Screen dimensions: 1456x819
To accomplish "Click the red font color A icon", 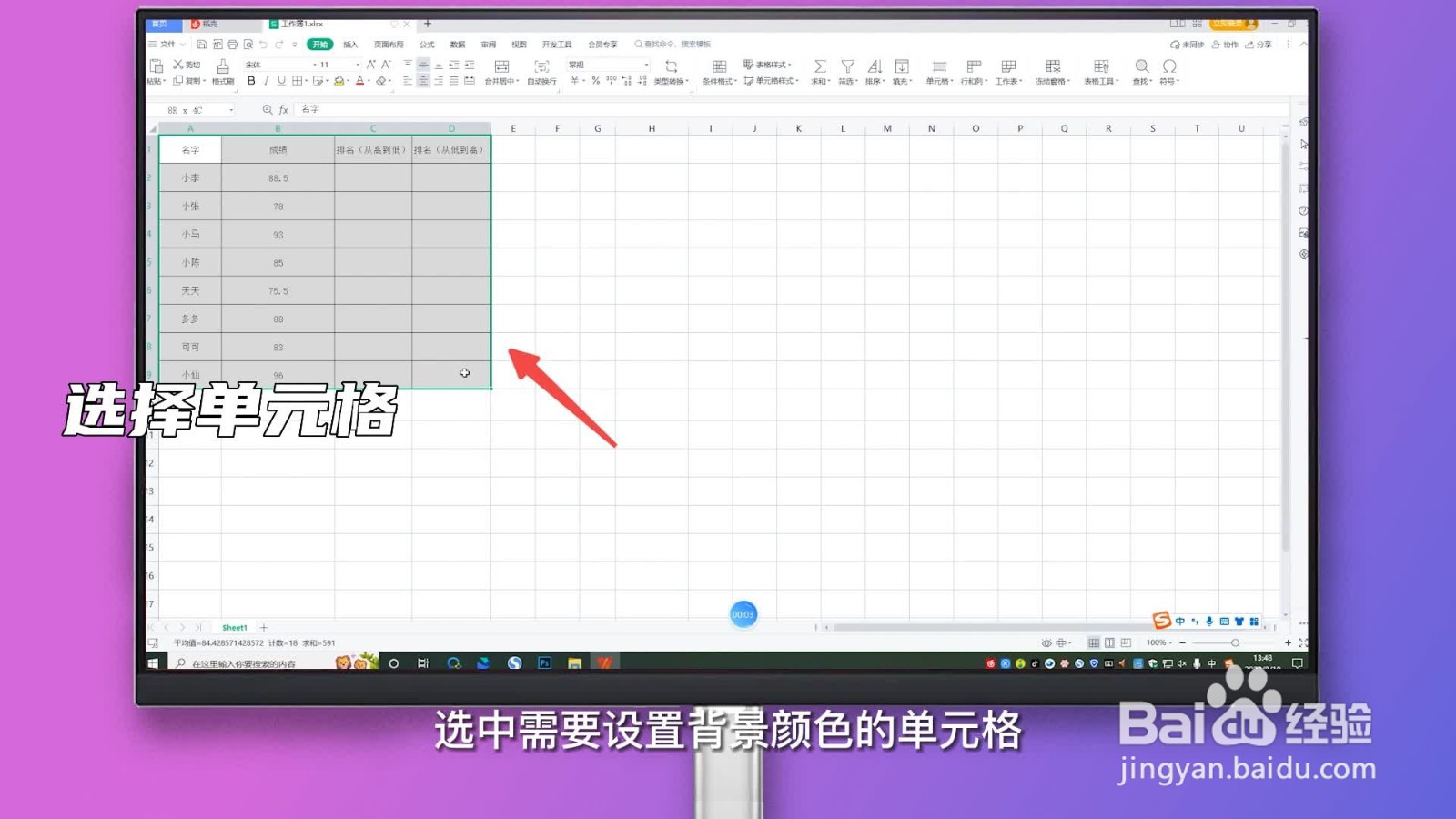I will coord(359,81).
